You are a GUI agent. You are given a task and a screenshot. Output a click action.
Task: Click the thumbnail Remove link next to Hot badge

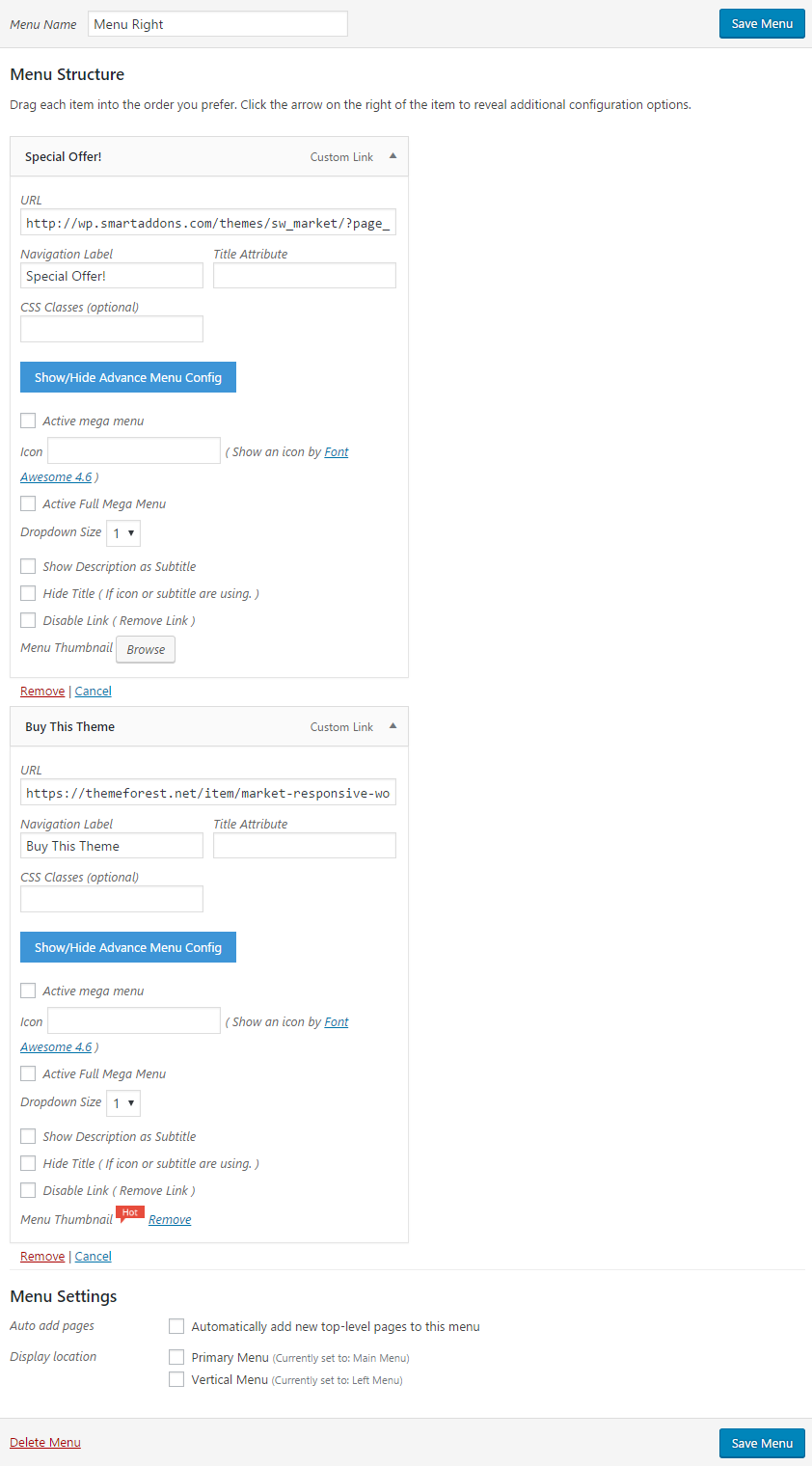170,1219
